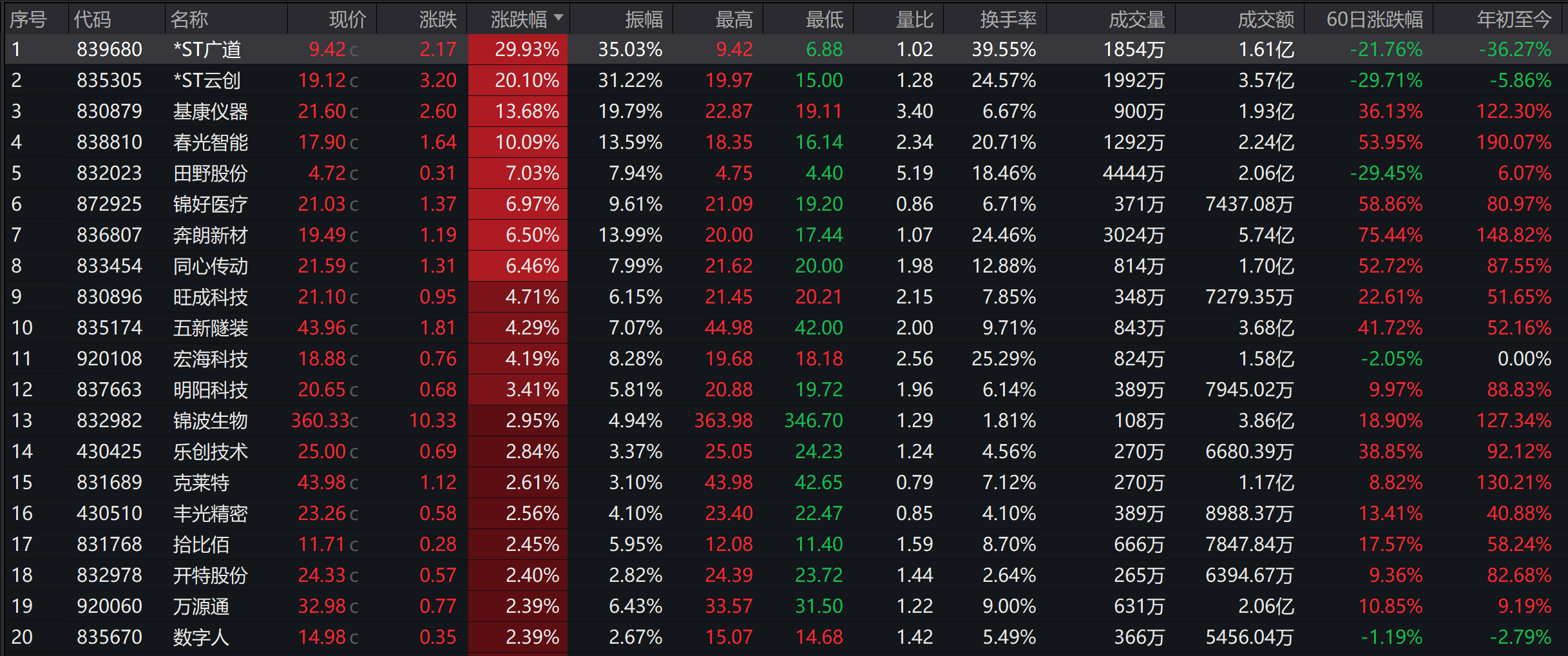Screen dimensions: 1568x656
Task: Click the 成交量 column header
Action: pos(1136,19)
